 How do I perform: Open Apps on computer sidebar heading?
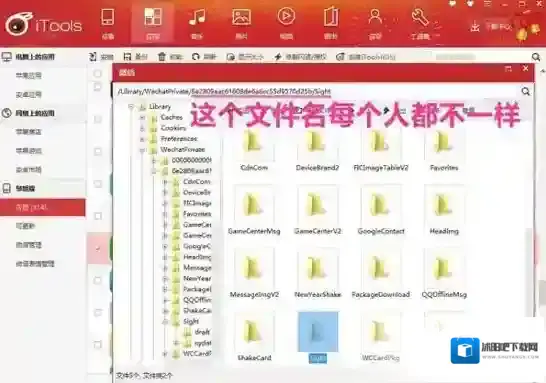coord(35,56)
